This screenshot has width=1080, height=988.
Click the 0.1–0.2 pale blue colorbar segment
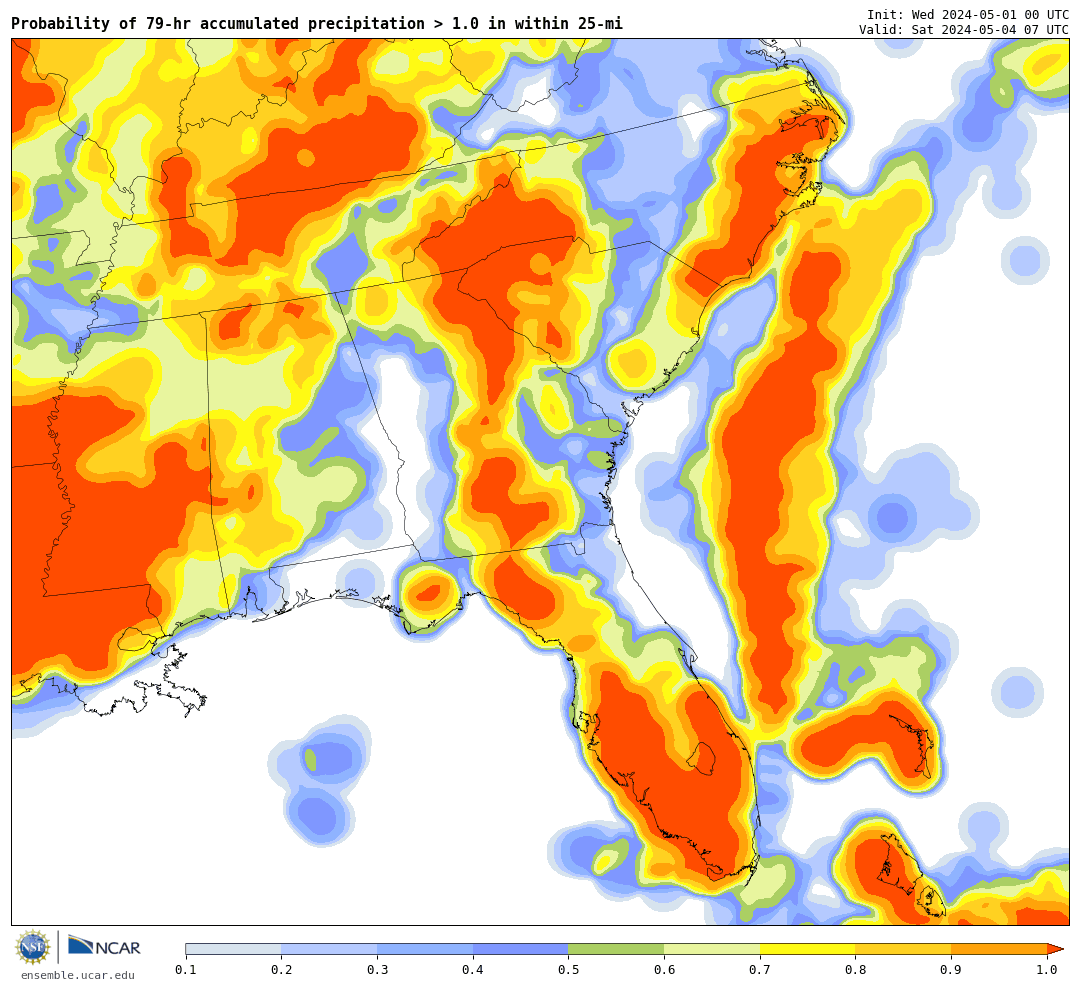point(233,949)
